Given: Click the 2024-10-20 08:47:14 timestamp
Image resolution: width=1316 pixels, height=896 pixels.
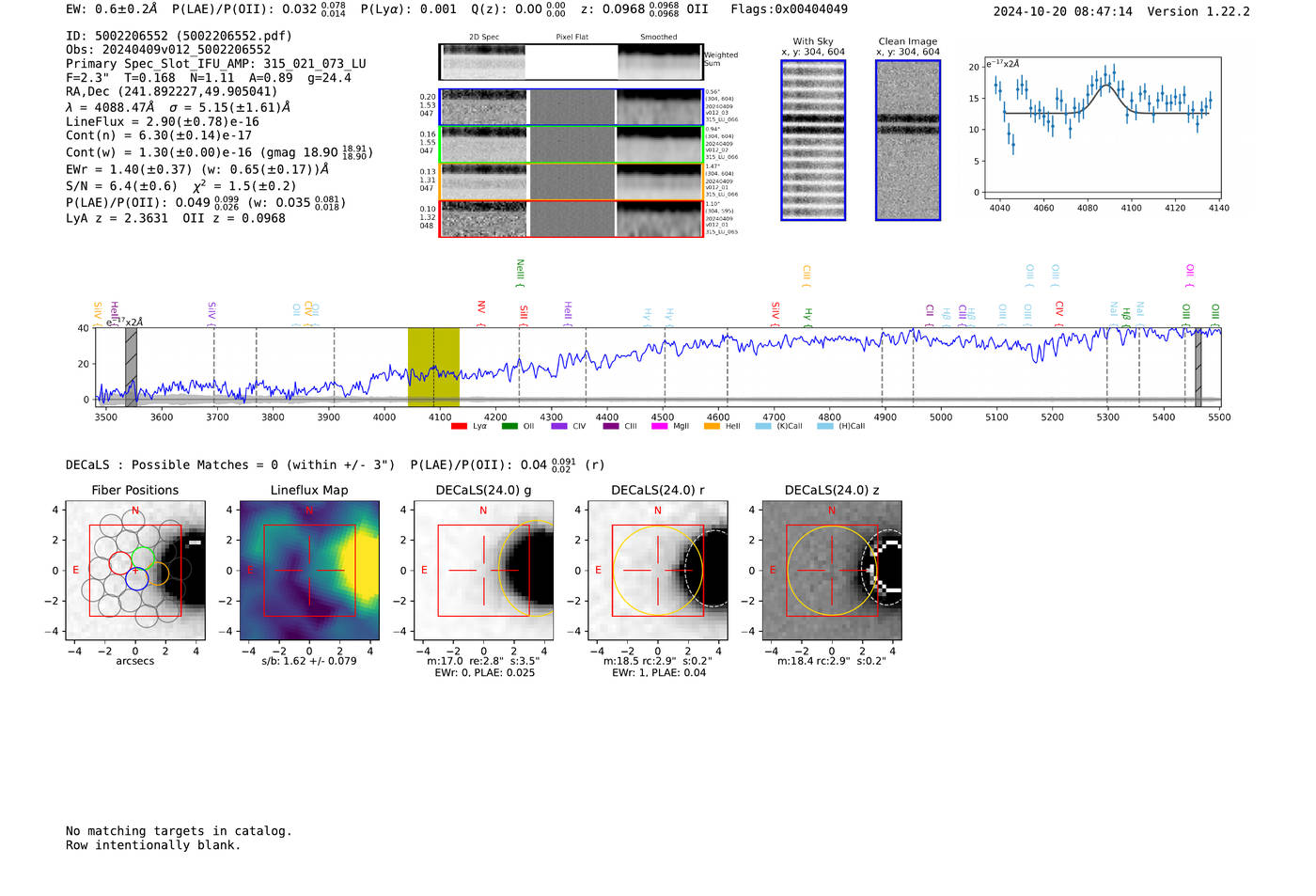Looking at the screenshot, I should 1063,11.
